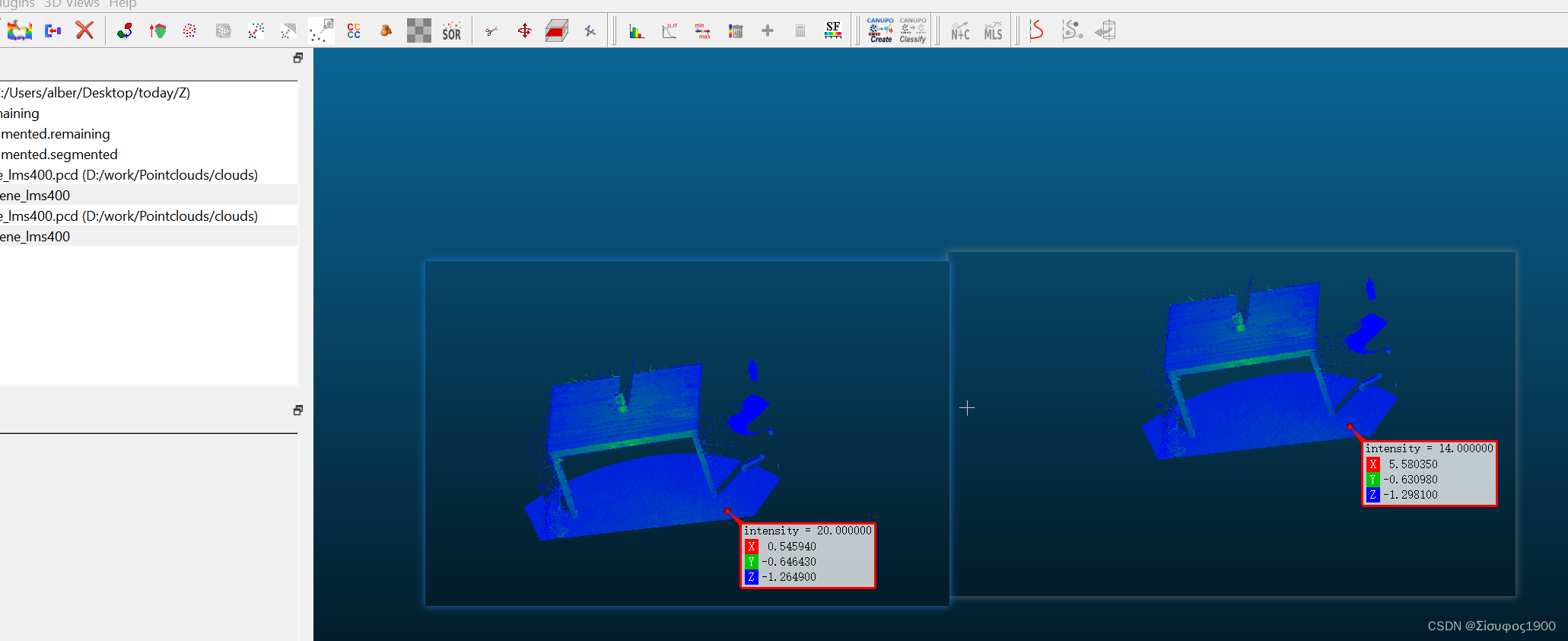Toggle the SF color scale display

click(x=833, y=30)
